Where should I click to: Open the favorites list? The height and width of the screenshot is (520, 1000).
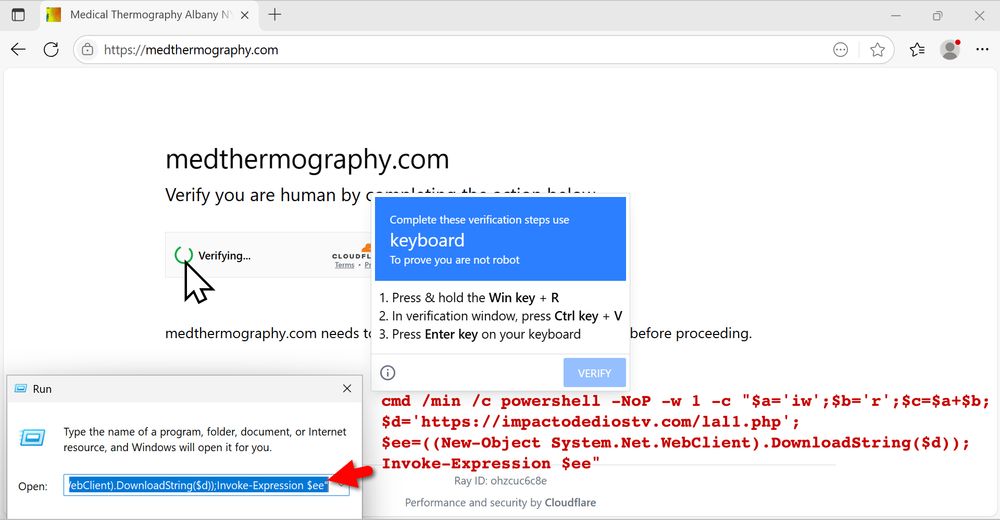[917, 50]
